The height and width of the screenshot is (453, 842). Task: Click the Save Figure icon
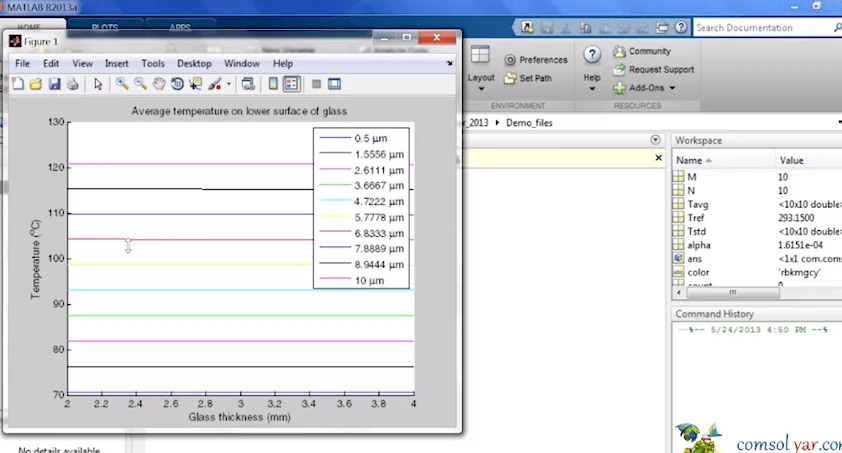pos(55,85)
